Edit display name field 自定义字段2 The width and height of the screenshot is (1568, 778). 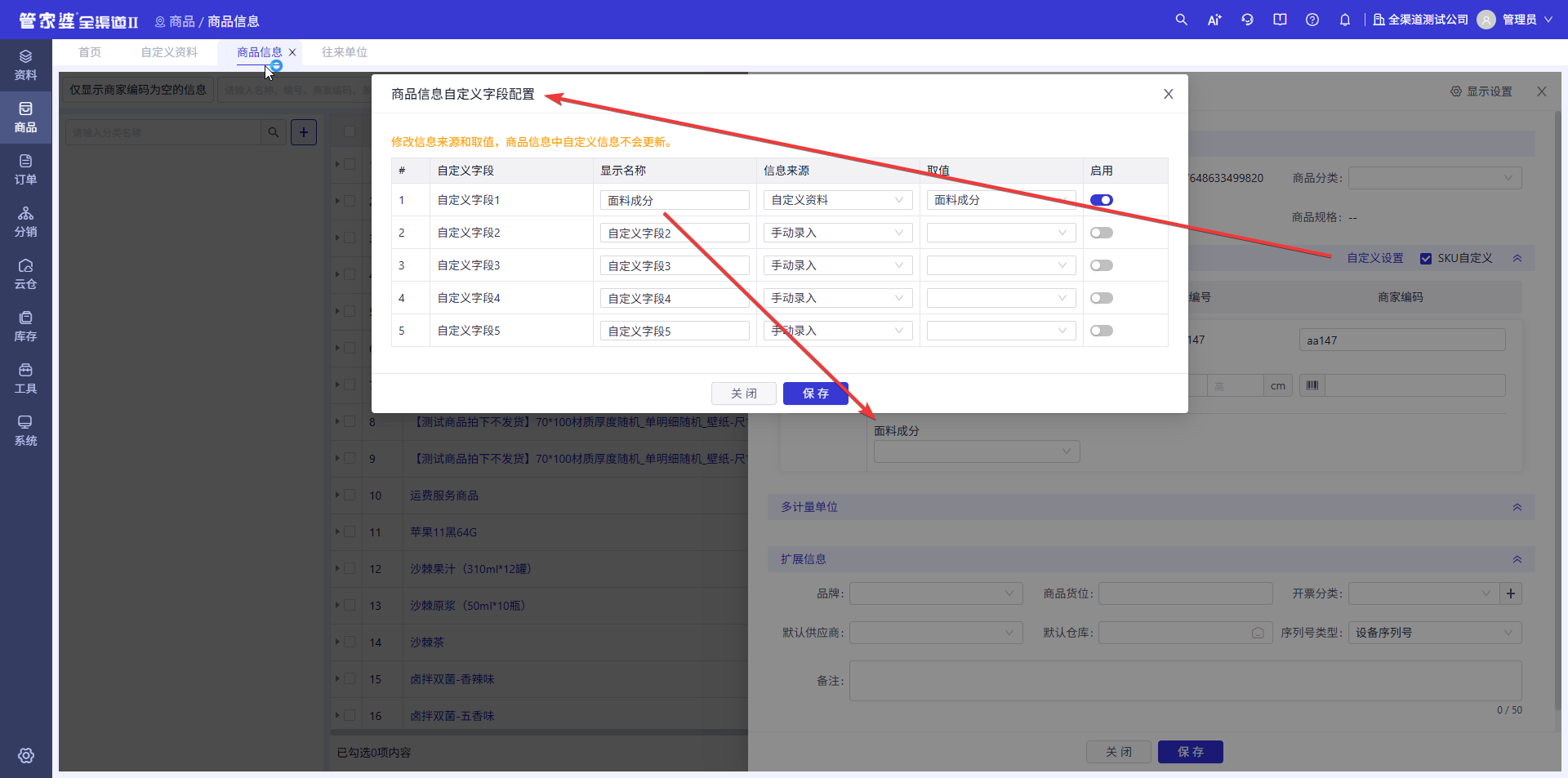click(675, 233)
